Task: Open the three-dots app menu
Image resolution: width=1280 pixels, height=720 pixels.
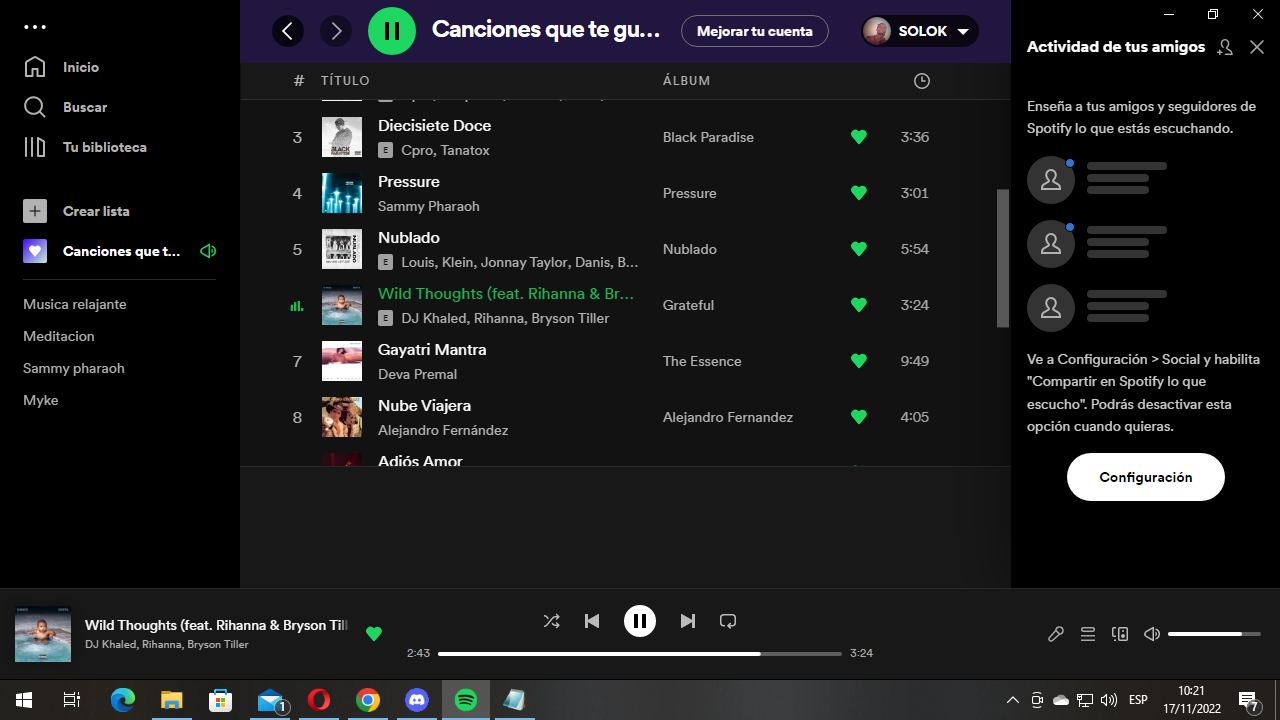Action: pyautogui.click(x=35, y=27)
